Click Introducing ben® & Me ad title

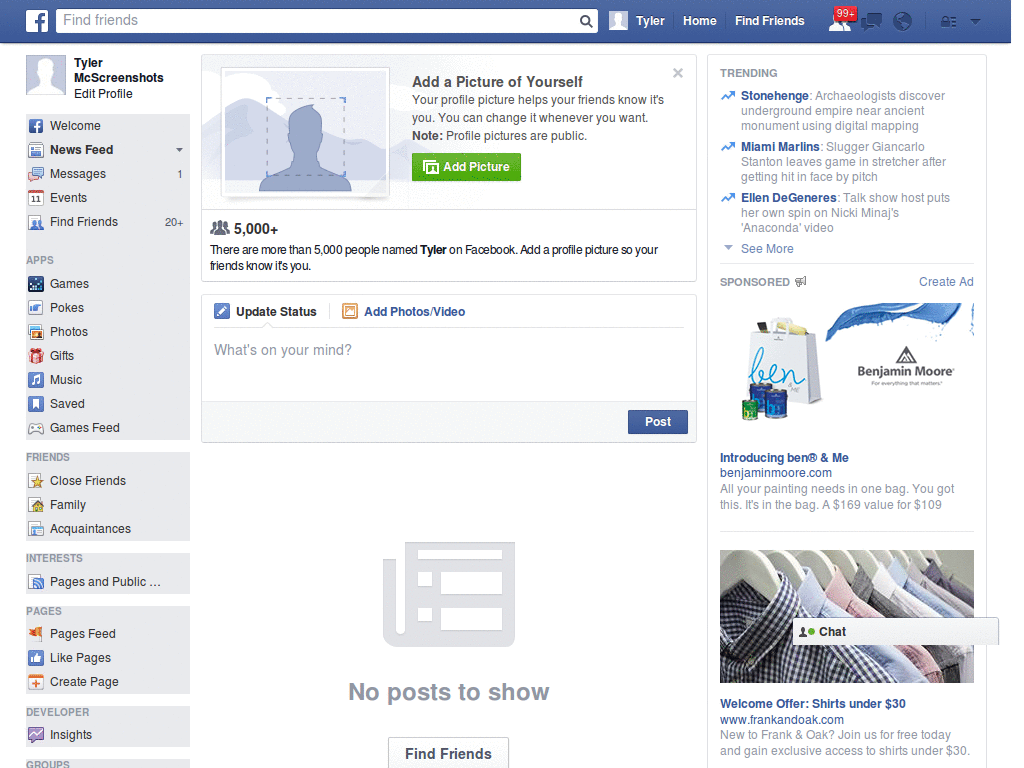point(784,458)
